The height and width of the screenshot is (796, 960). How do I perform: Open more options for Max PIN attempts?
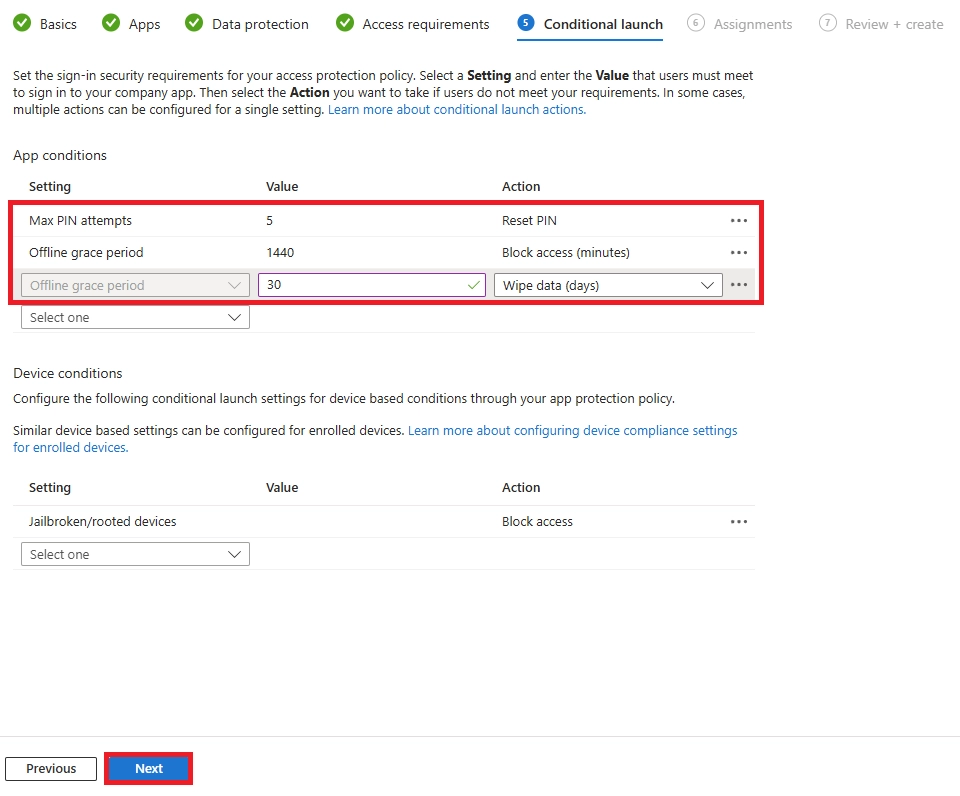click(739, 220)
